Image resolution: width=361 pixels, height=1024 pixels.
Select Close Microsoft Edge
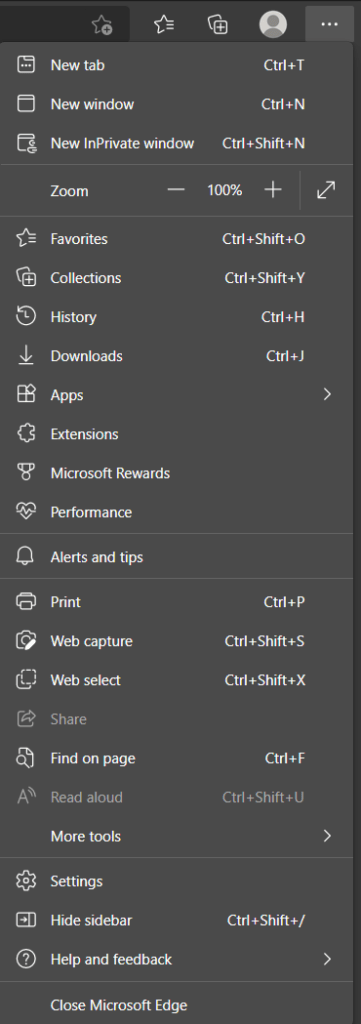119,1005
